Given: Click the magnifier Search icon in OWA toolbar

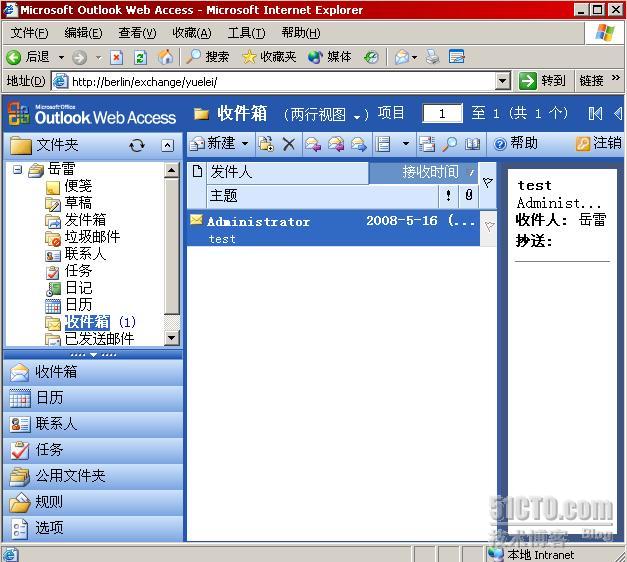Looking at the screenshot, I should point(449,144).
